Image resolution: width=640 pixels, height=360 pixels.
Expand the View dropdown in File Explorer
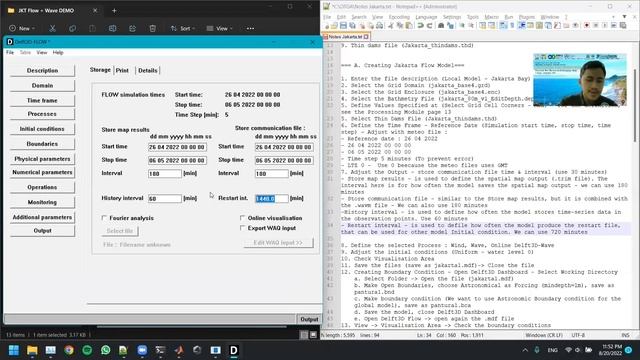point(219,29)
